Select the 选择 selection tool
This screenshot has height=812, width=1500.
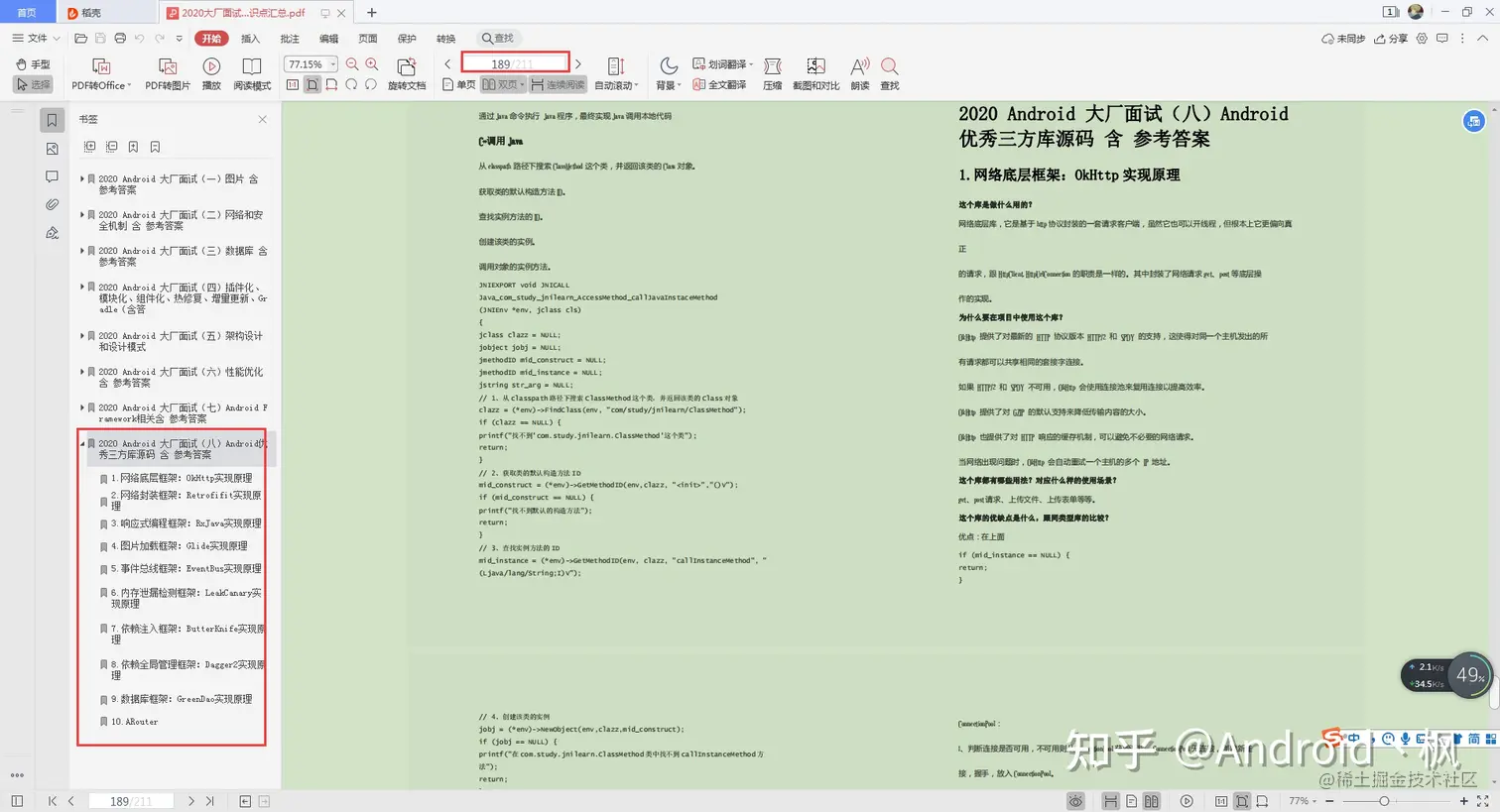(33, 85)
